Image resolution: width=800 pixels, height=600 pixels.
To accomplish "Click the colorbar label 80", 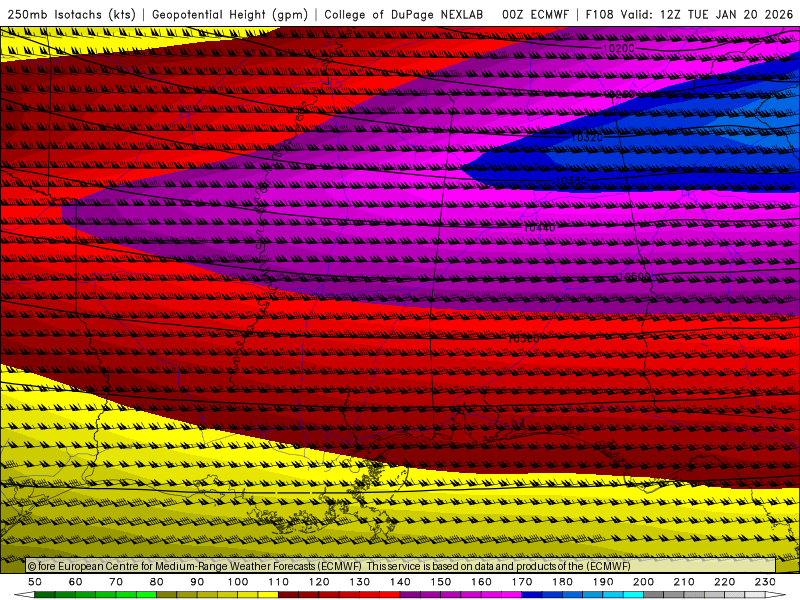I will click(157, 582).
